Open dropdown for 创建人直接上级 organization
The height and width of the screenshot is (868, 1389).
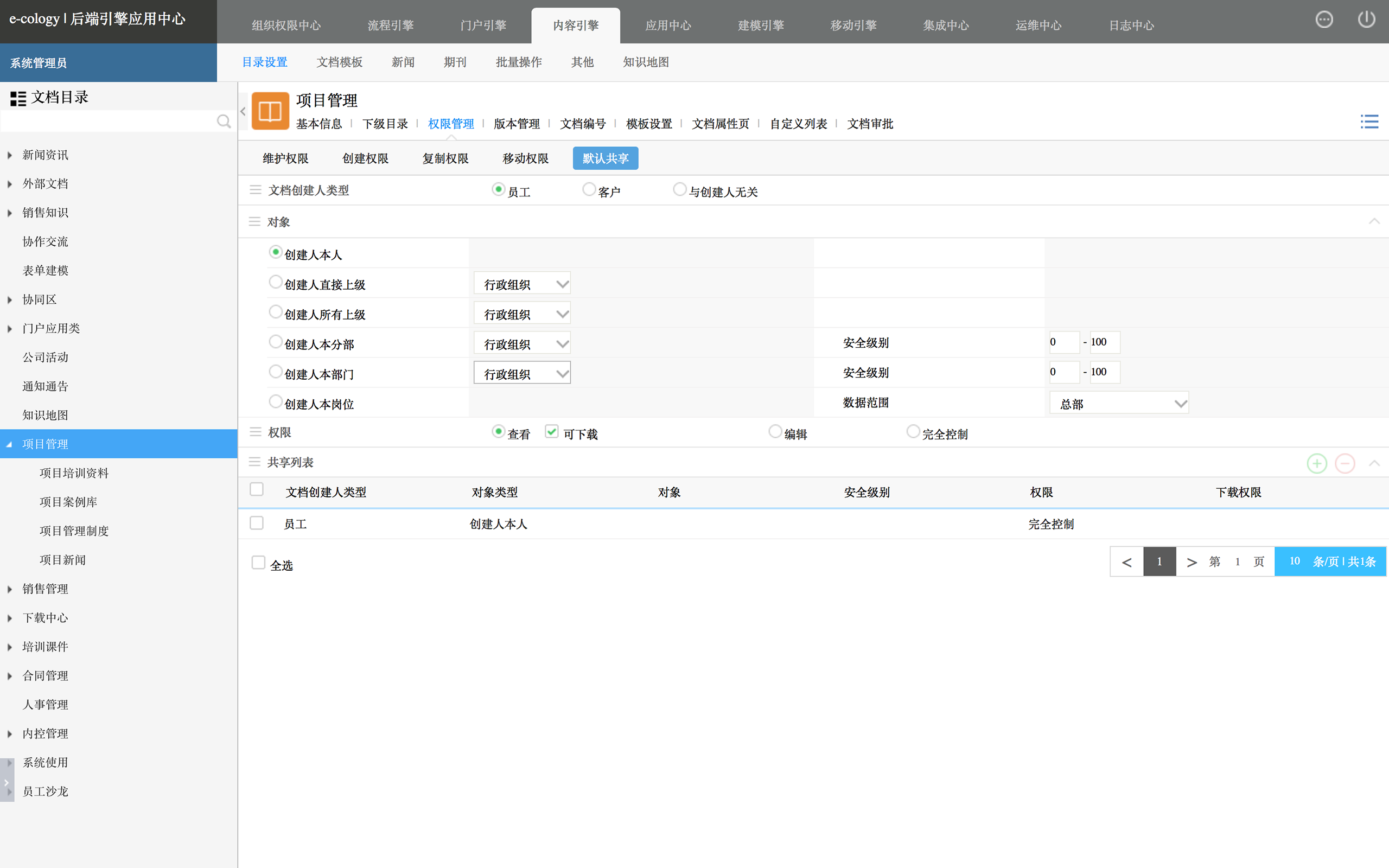pyautogui.click(x=522, y=284)
